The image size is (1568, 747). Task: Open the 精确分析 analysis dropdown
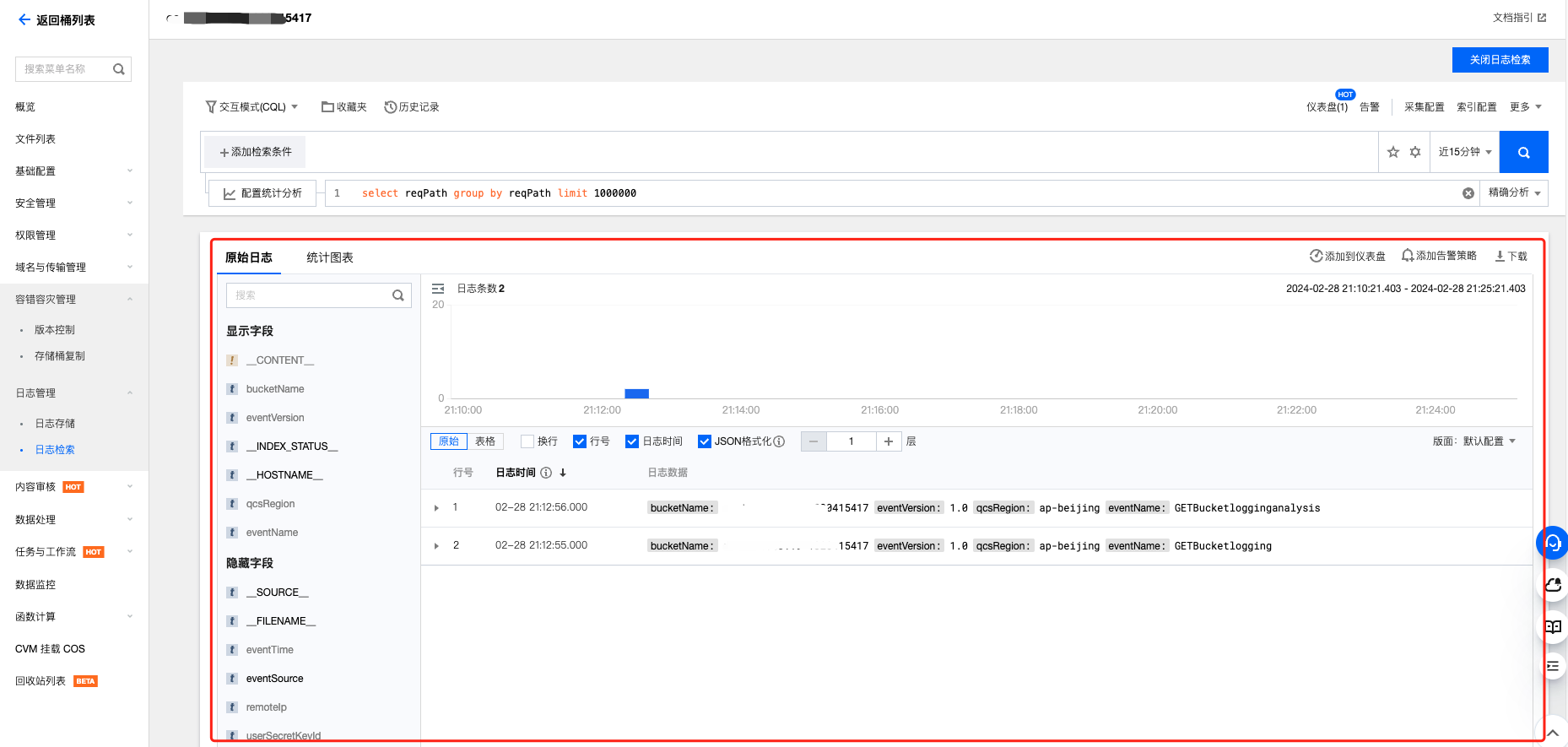(x=1514, y=193)
